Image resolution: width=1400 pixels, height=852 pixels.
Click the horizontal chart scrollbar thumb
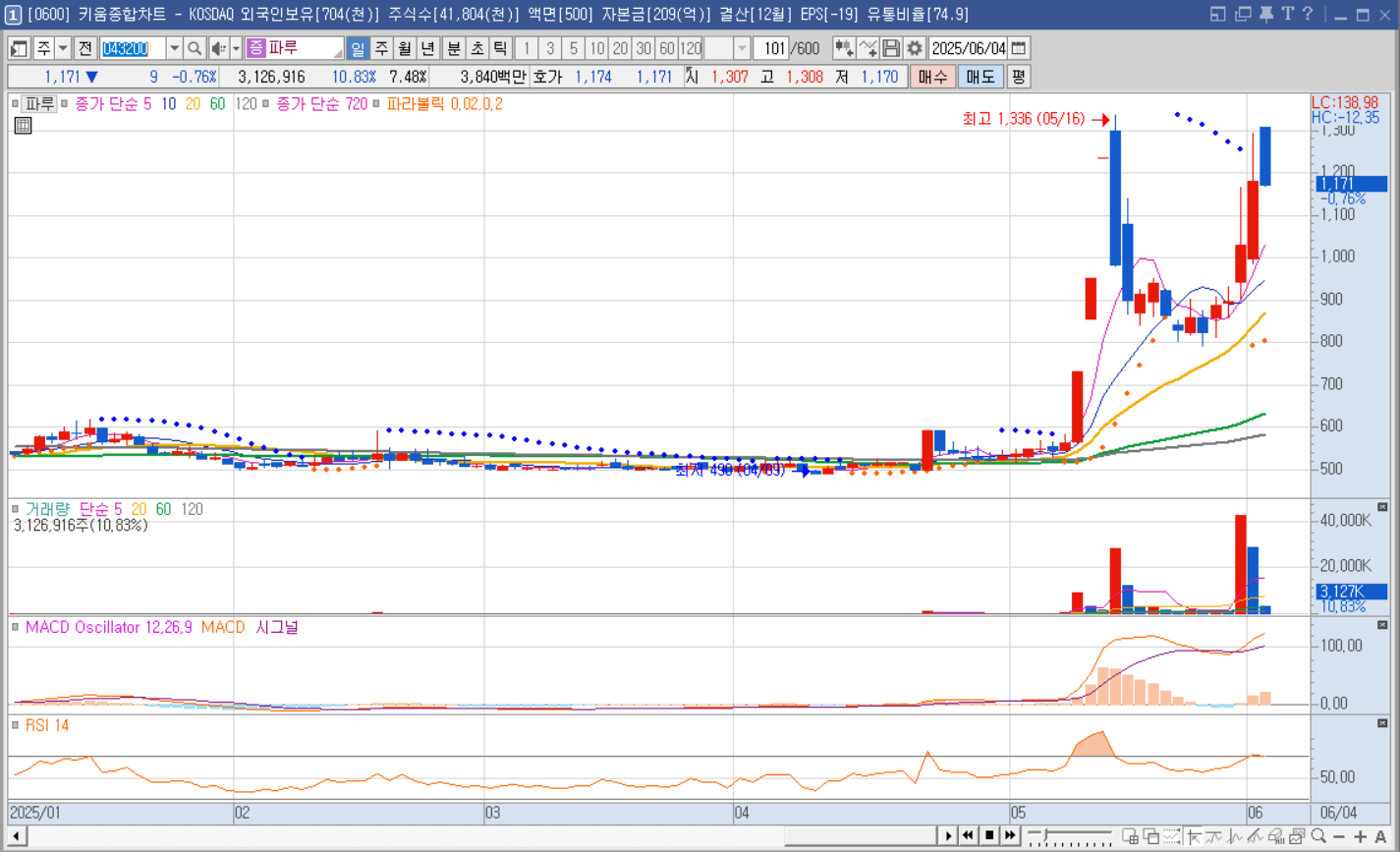(860, 836)
